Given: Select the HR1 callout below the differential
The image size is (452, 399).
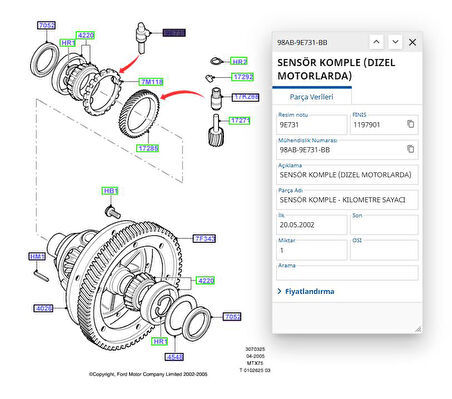Looking at the screenshot, I should (160, 341).
